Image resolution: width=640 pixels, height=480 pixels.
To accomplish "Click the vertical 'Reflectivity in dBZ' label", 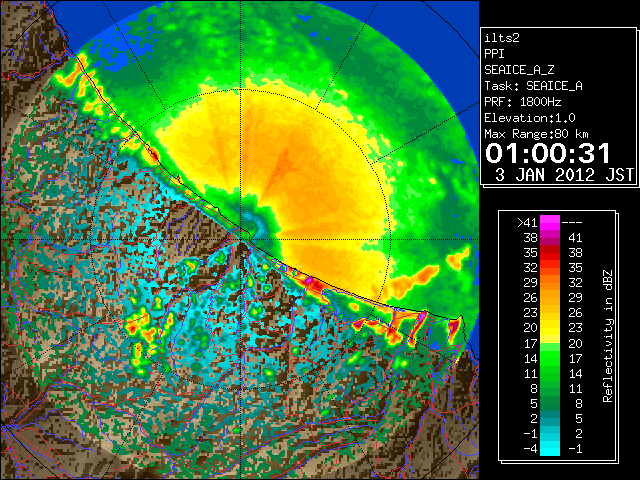I will pos(608,336).
